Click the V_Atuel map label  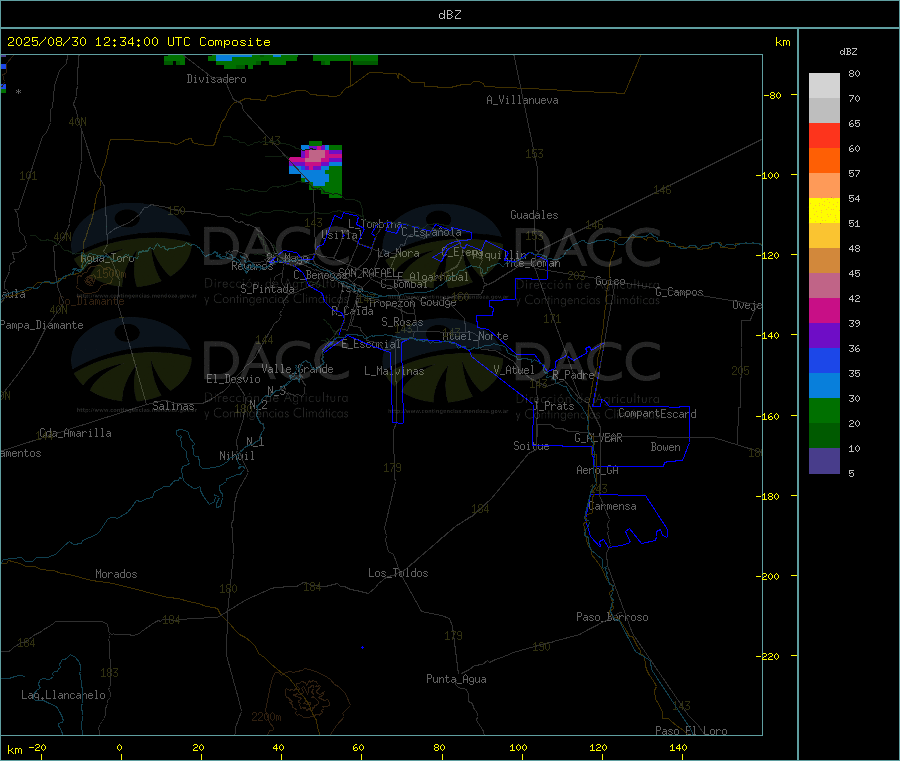[514, 370]
